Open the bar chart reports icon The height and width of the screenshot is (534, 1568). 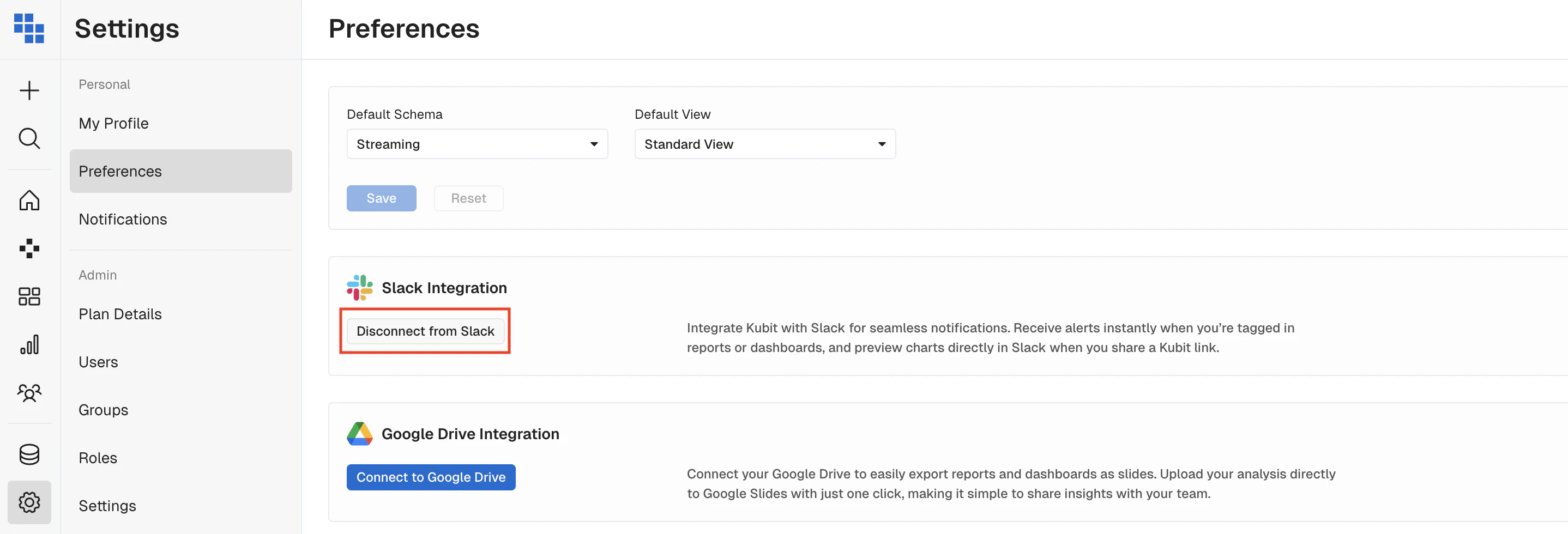tap(29, 345)
